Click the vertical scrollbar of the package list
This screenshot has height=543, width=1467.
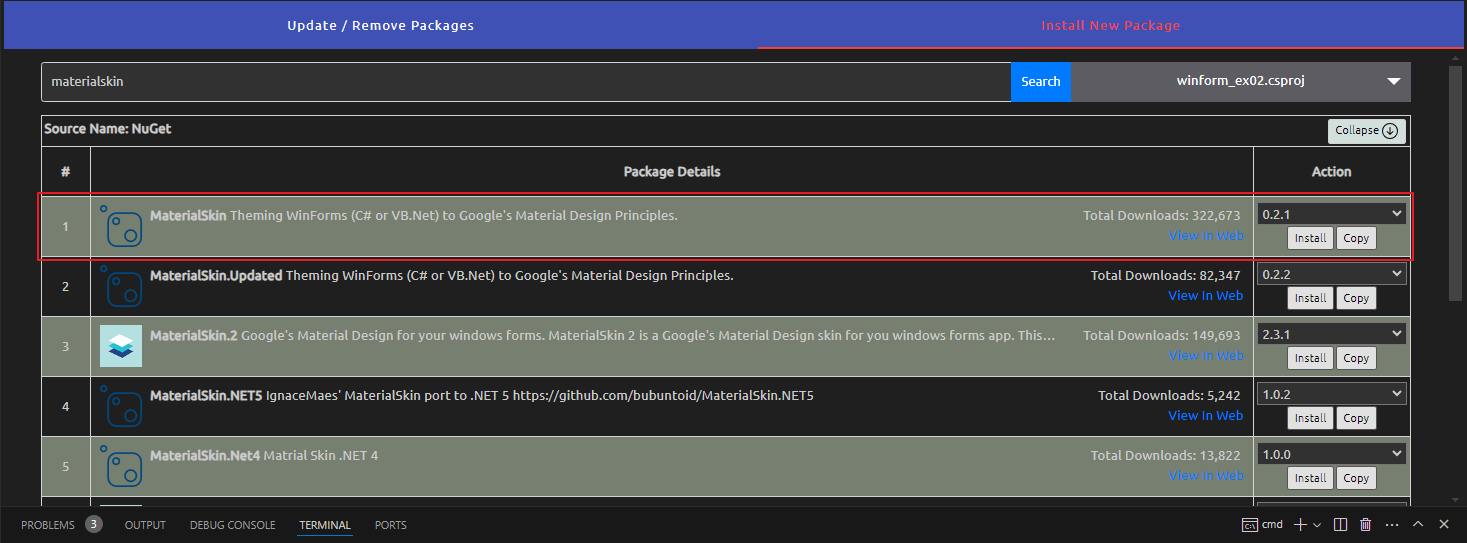tap(1456, 185)
